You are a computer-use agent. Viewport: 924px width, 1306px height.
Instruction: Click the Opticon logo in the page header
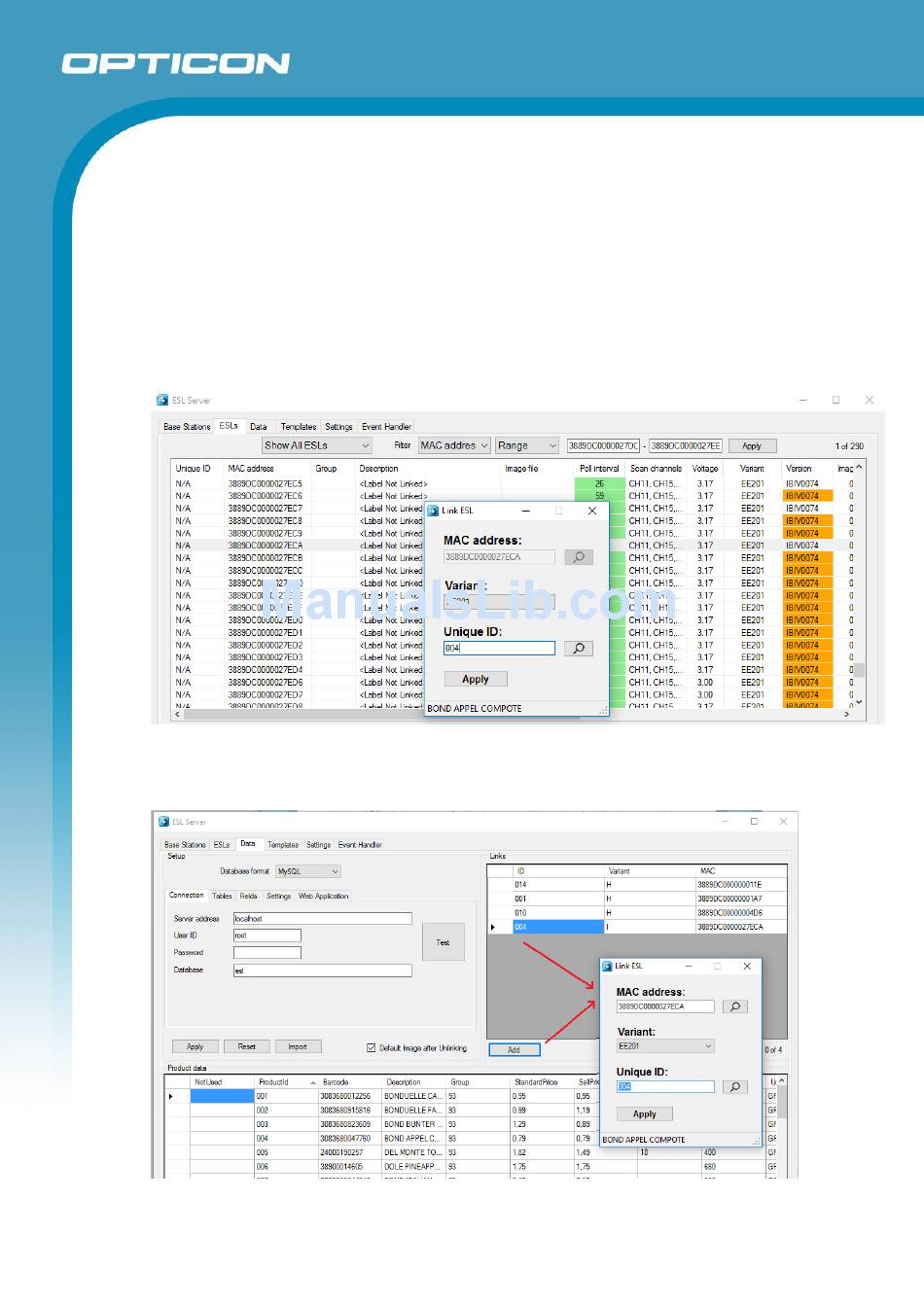[x=176, y=64]
